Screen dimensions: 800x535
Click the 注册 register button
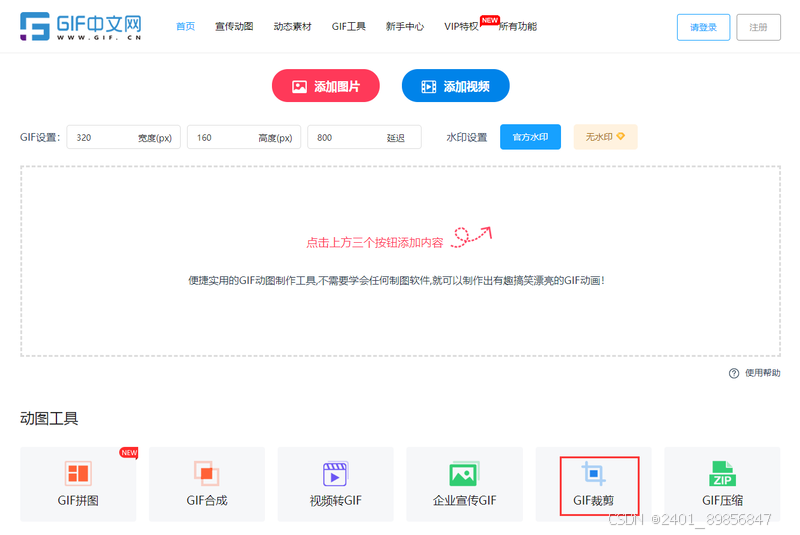[x=758, y=27]
